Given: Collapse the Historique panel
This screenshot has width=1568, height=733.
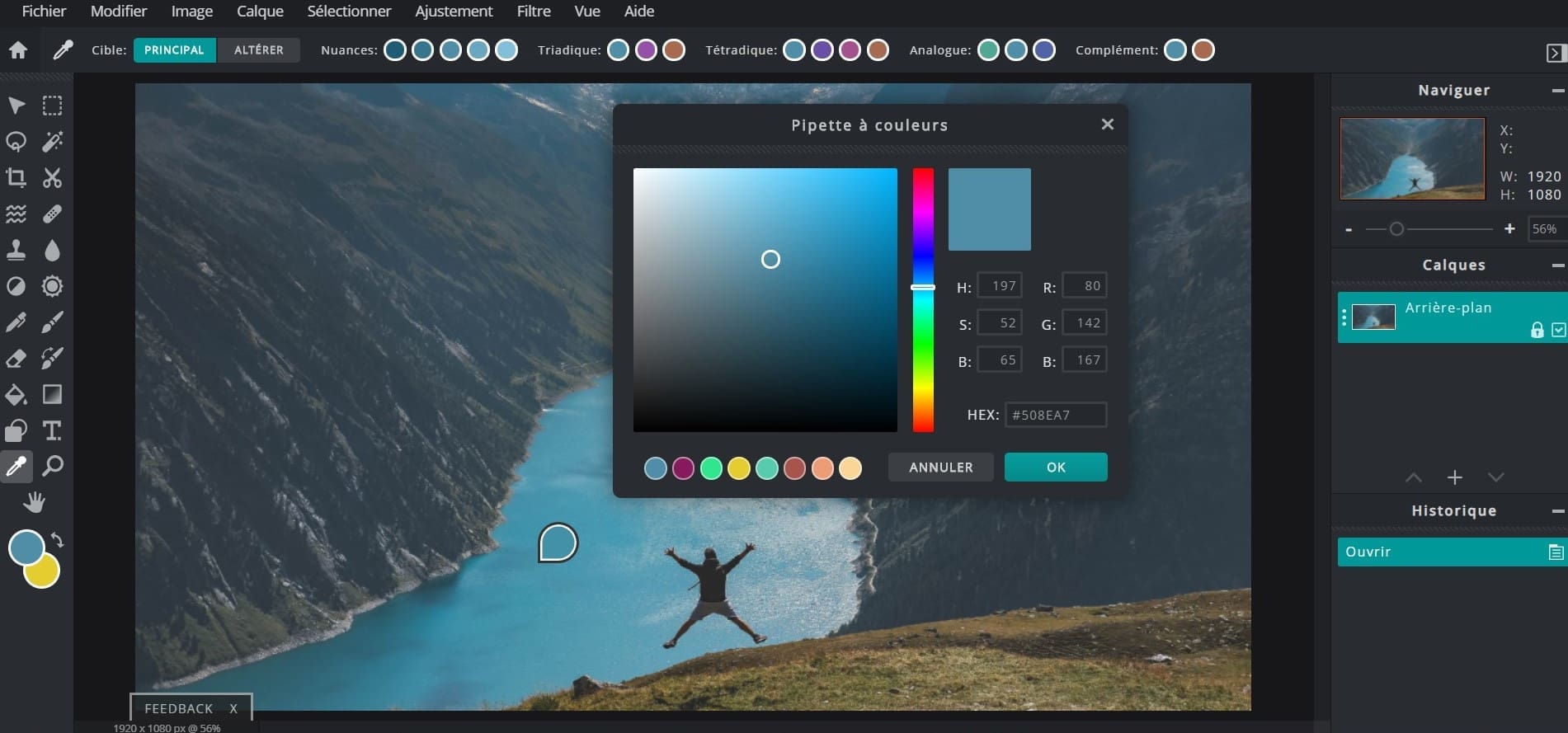Looking at the screenshot, I should (x=1557, y=511).
